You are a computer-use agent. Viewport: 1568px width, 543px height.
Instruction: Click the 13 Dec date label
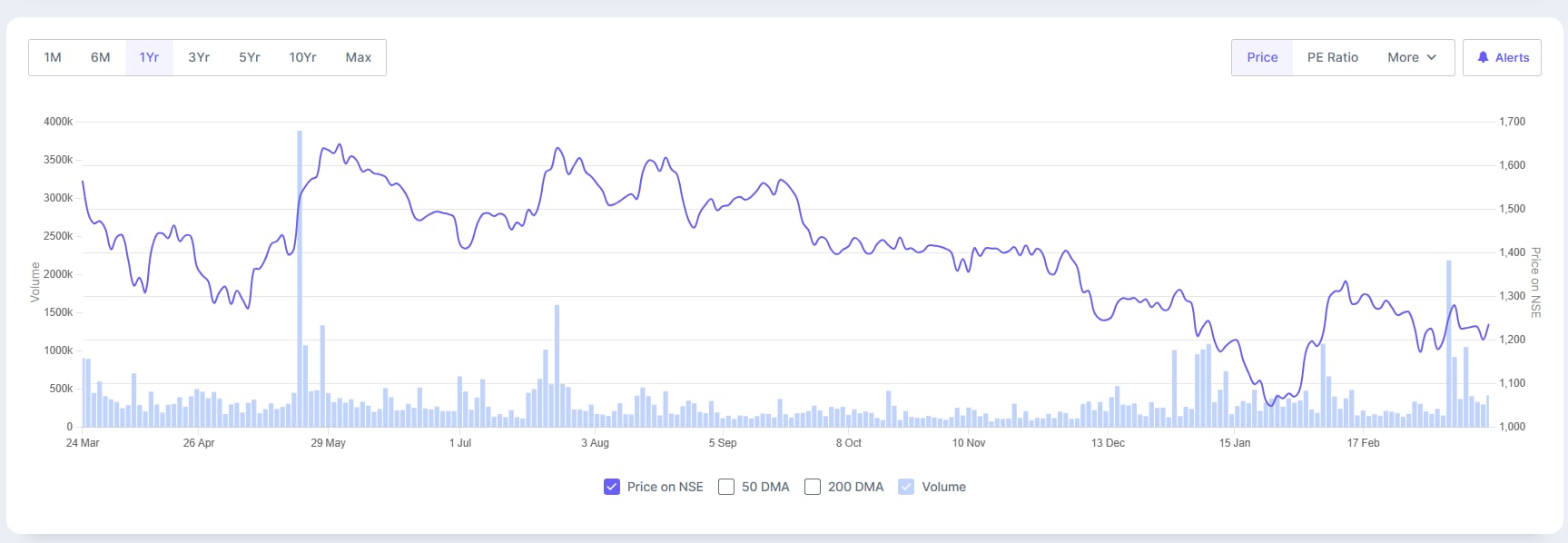tap(1108, 443)
